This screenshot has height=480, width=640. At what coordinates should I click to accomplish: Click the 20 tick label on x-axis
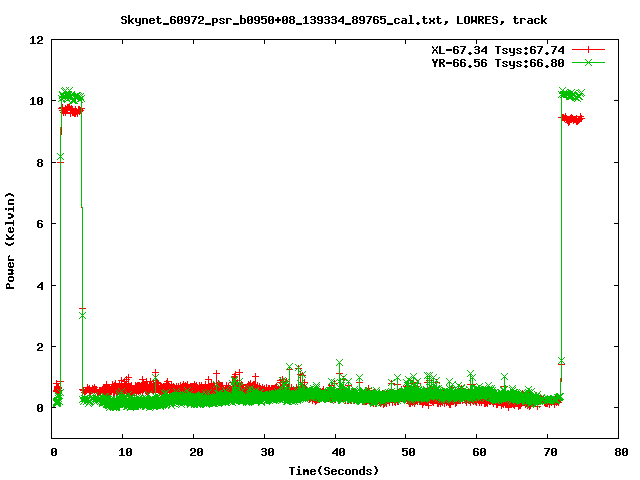click(x=195, y=452)
